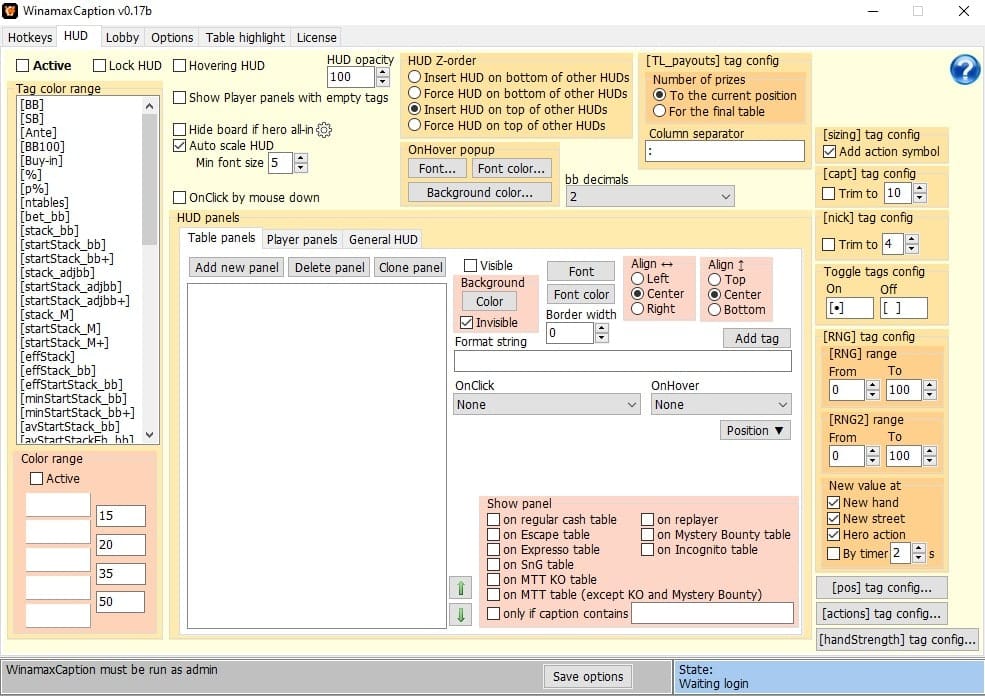This screenshot has height=696, width=985.
Task: Open the License tab
Action: [317, 38]
